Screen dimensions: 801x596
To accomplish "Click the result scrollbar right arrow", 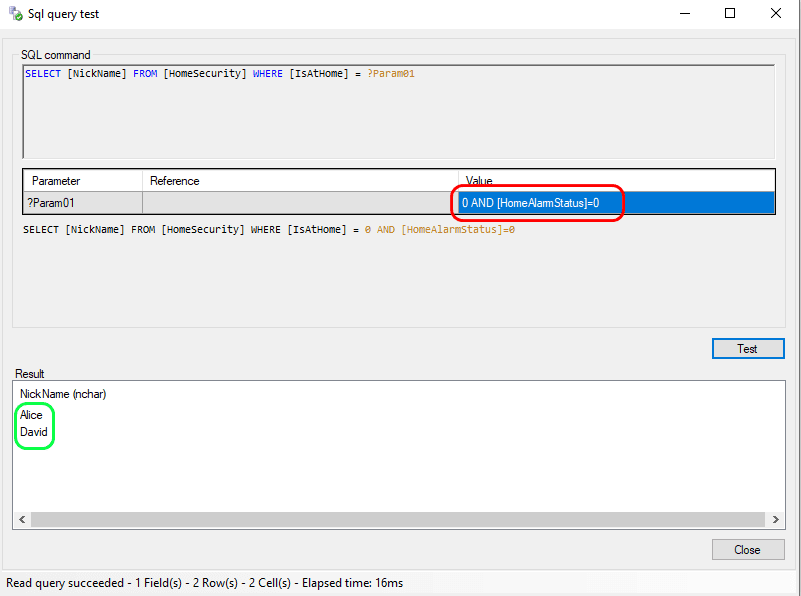I will 775,520.
